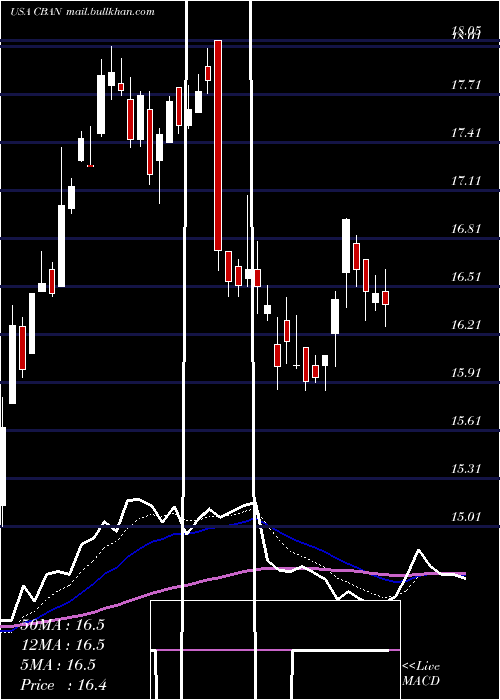Click the 'Price : 16.4' legend text
The height and width of the screenshot is (700, 500).
pos(63,685)
